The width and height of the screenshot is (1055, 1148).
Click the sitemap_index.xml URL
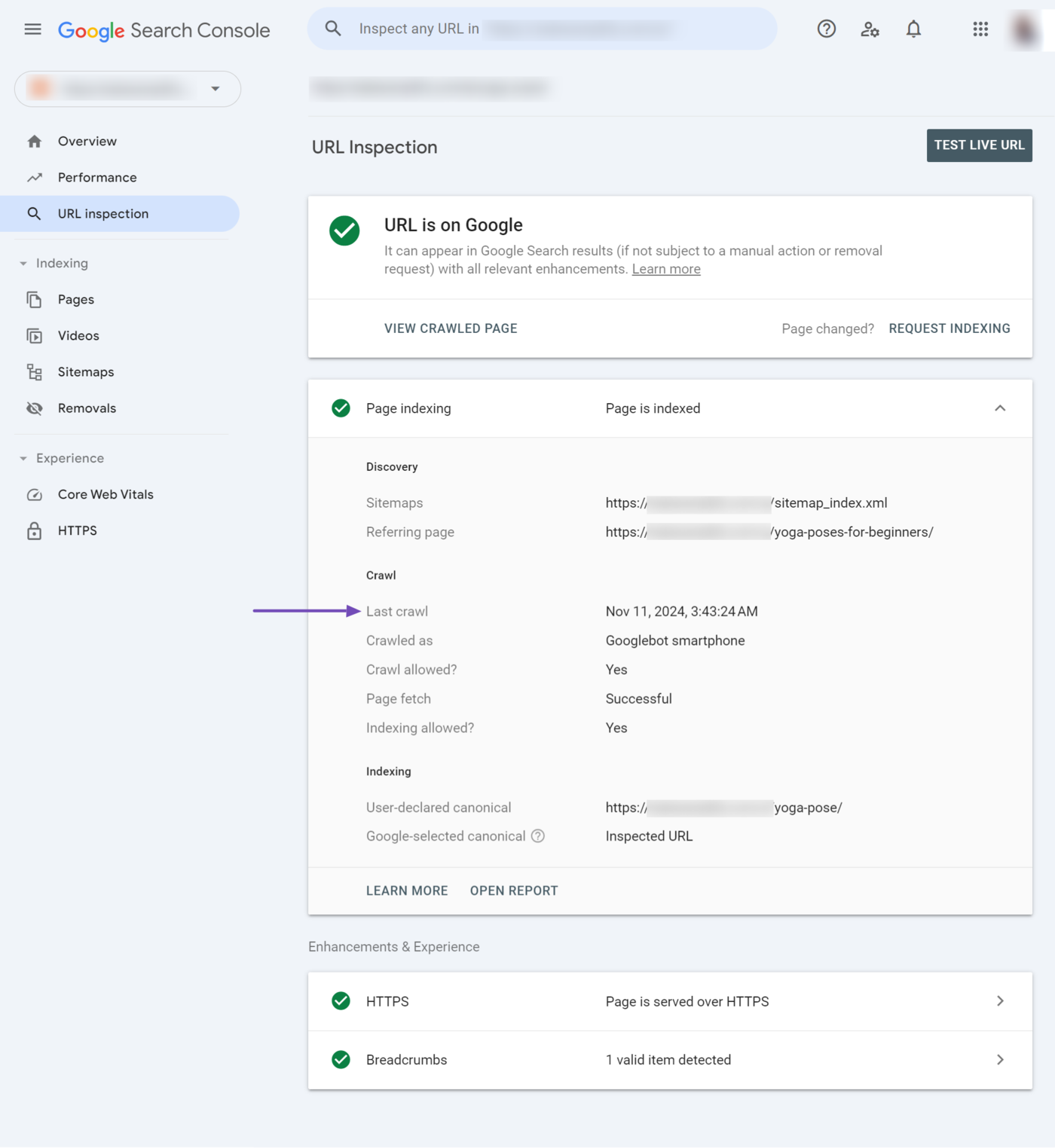click(747, 503)
